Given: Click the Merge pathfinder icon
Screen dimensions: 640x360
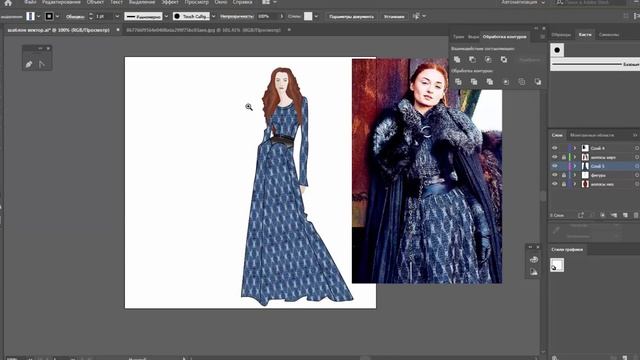Looking at the screenshot, I should [x=489, y=82].
